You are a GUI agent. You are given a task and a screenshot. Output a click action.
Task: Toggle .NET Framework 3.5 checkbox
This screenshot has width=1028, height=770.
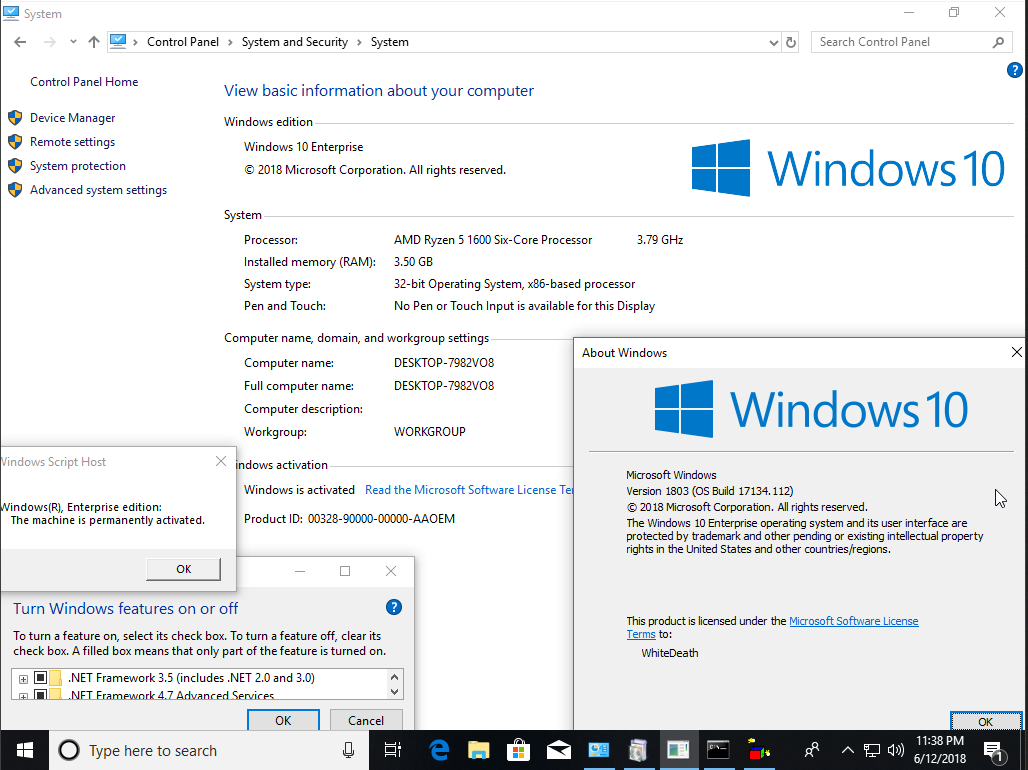click(41, 678)
